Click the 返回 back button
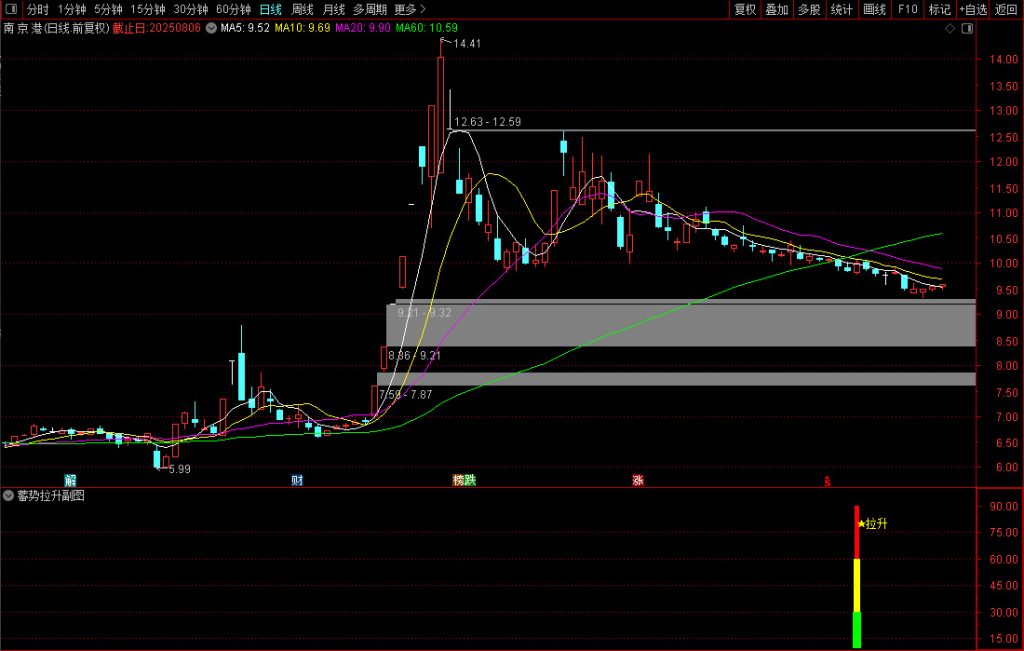Image resolution: width=1024 pixels, height=651 pixels. 1006,10
